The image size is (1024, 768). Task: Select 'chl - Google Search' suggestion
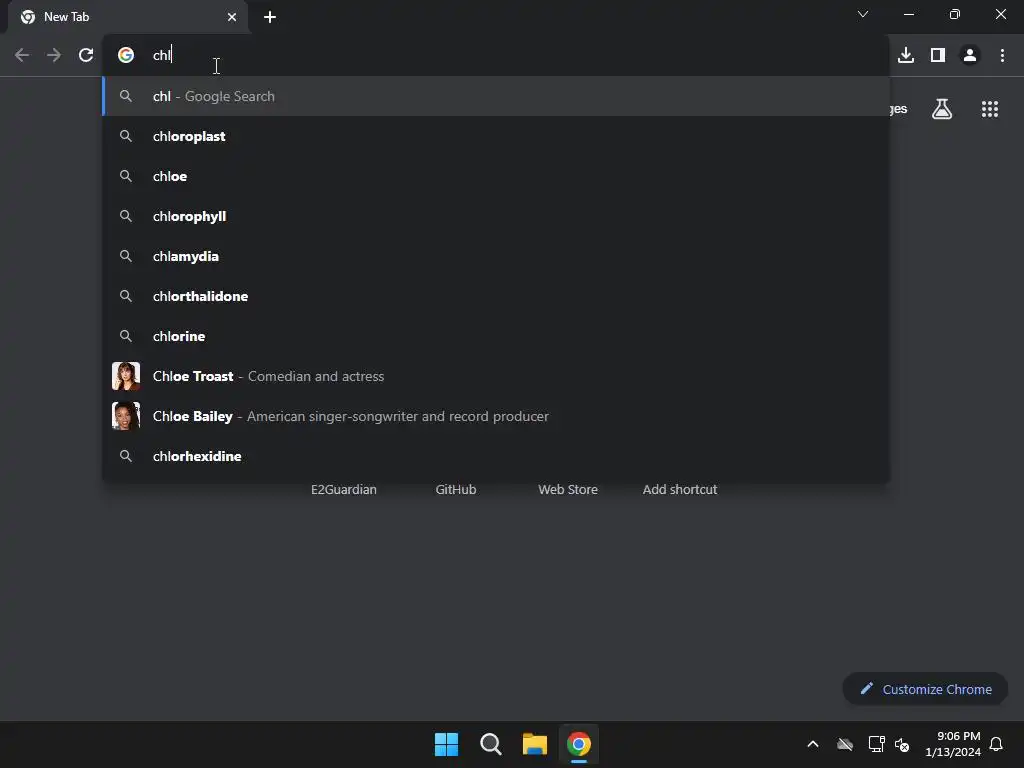(x=496, y=97)
